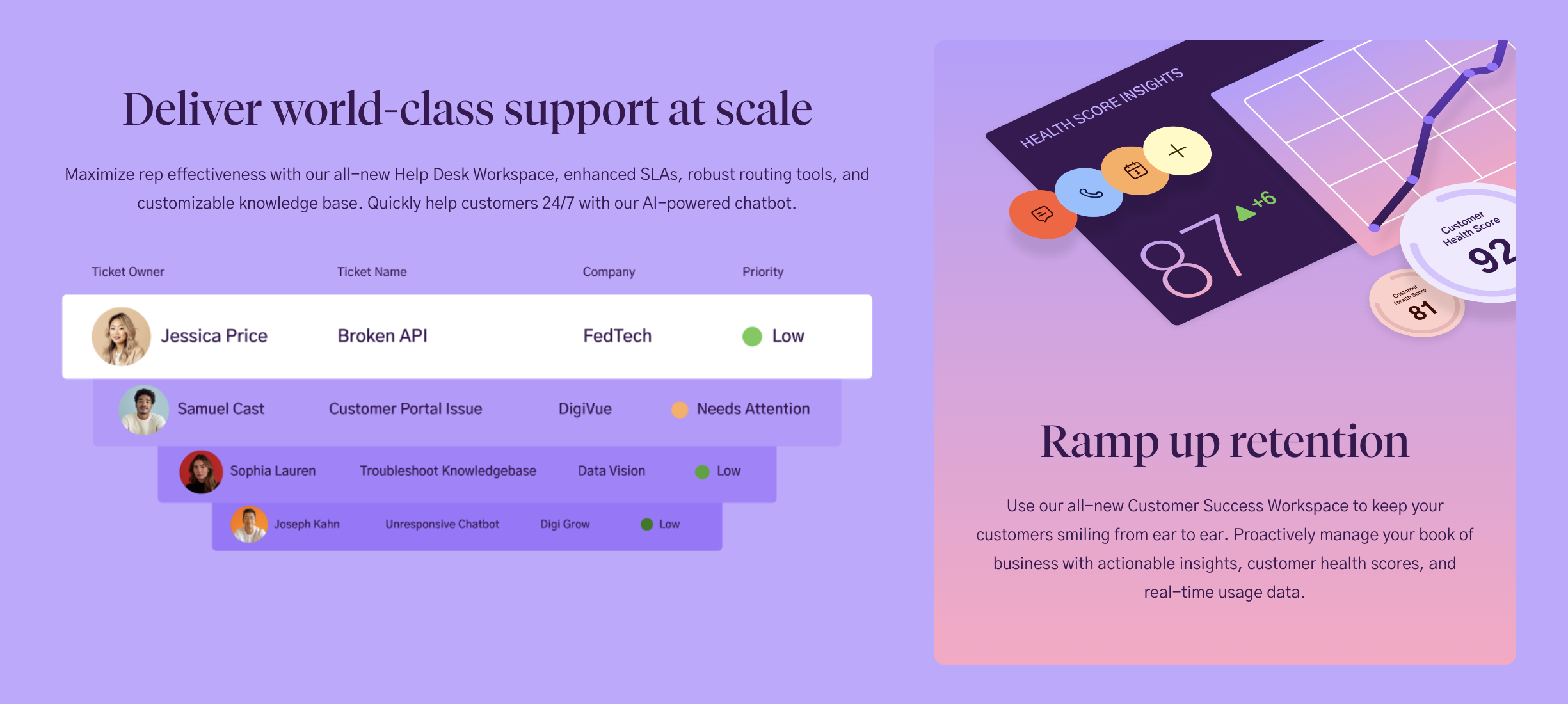Image resolution: width=1568 pixels, height=704 pixels.
Task: Click the orange chat bubble icon
Action: tap(1043, 214)
